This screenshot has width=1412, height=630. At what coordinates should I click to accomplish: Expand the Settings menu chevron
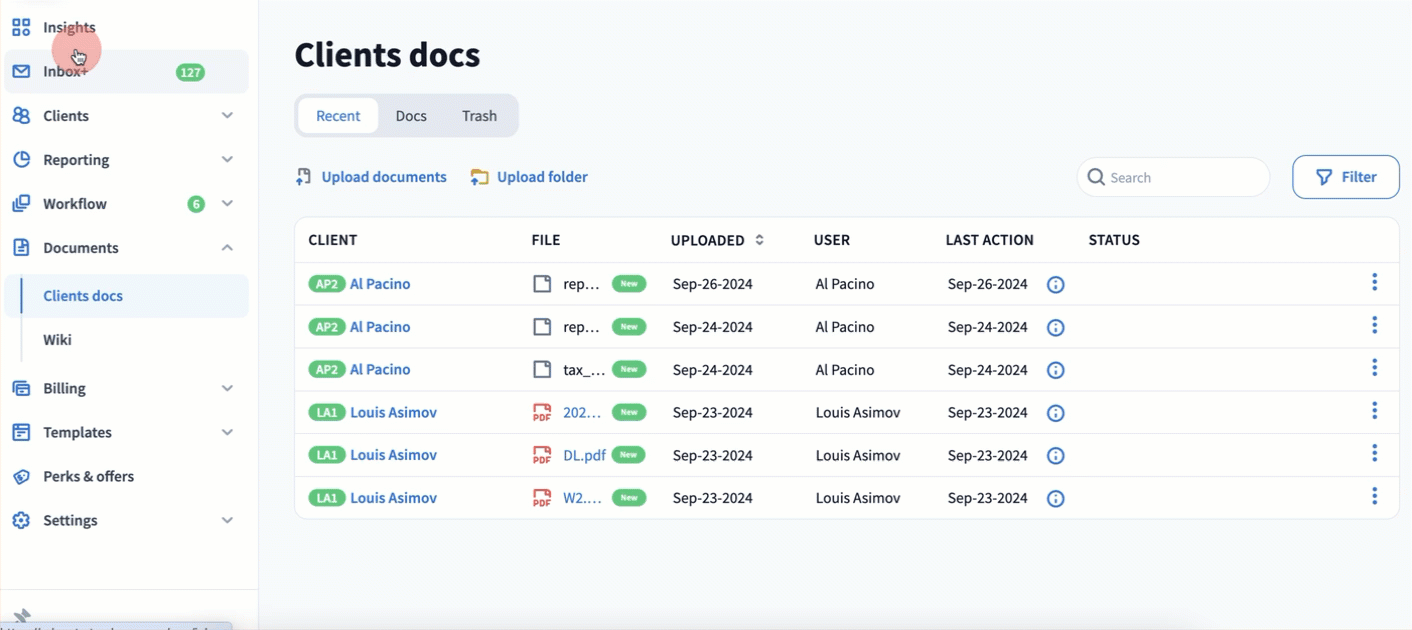227,520
